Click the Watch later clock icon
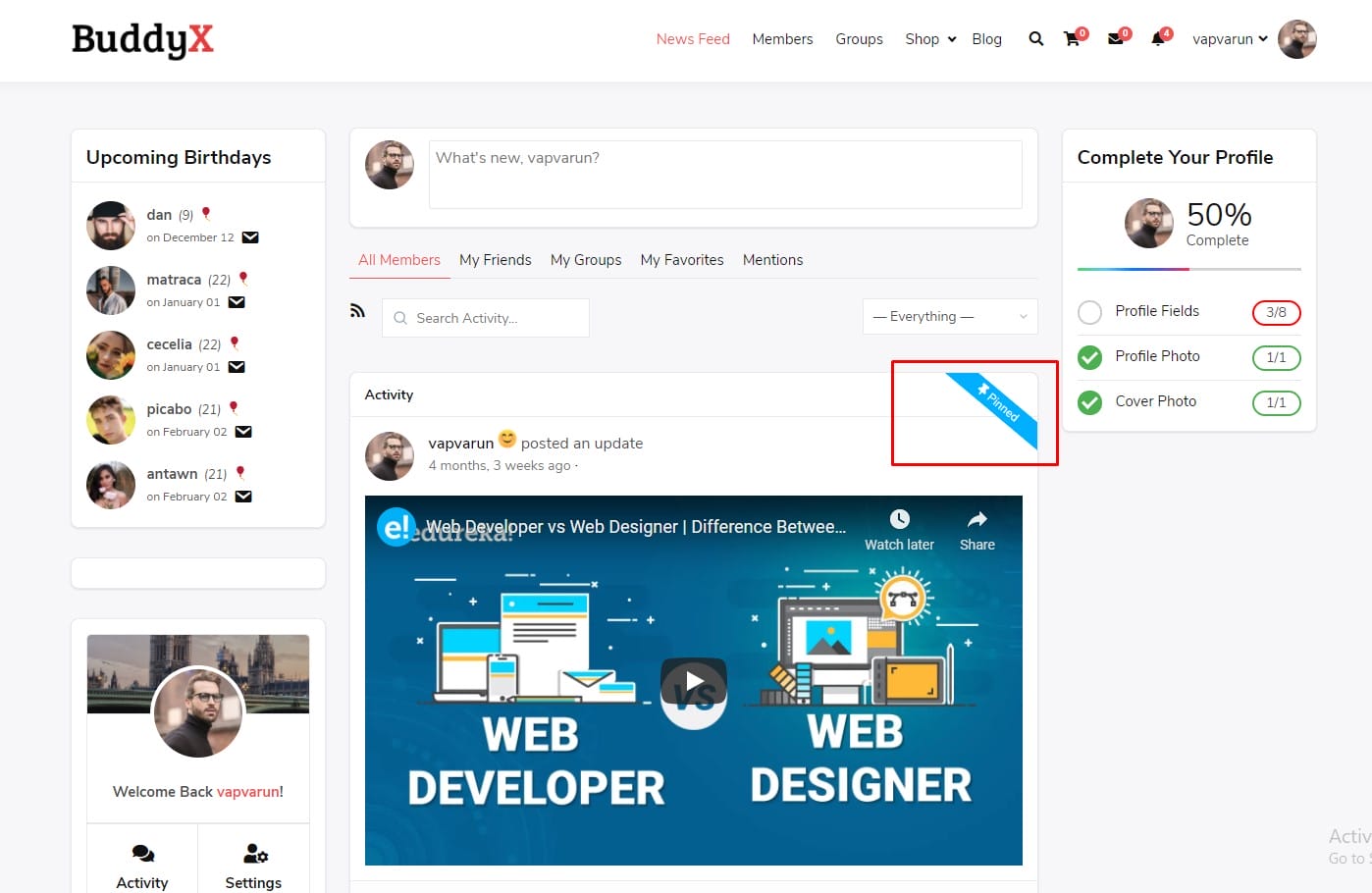Image resolution: width=1372 pixels, height=893 pixels. coord(899,519)
